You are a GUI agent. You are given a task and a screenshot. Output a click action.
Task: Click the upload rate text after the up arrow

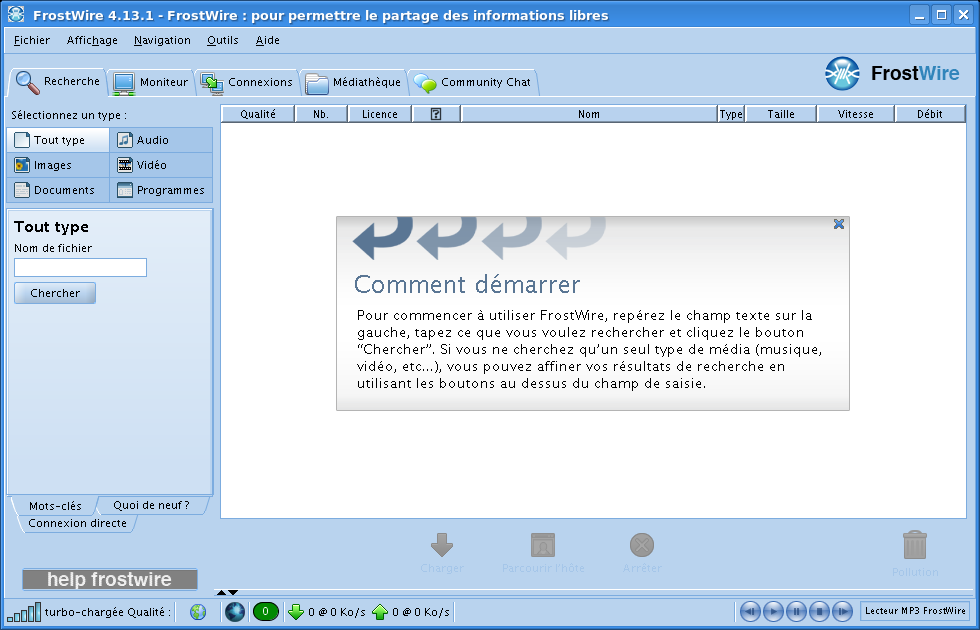click(421, 612)
